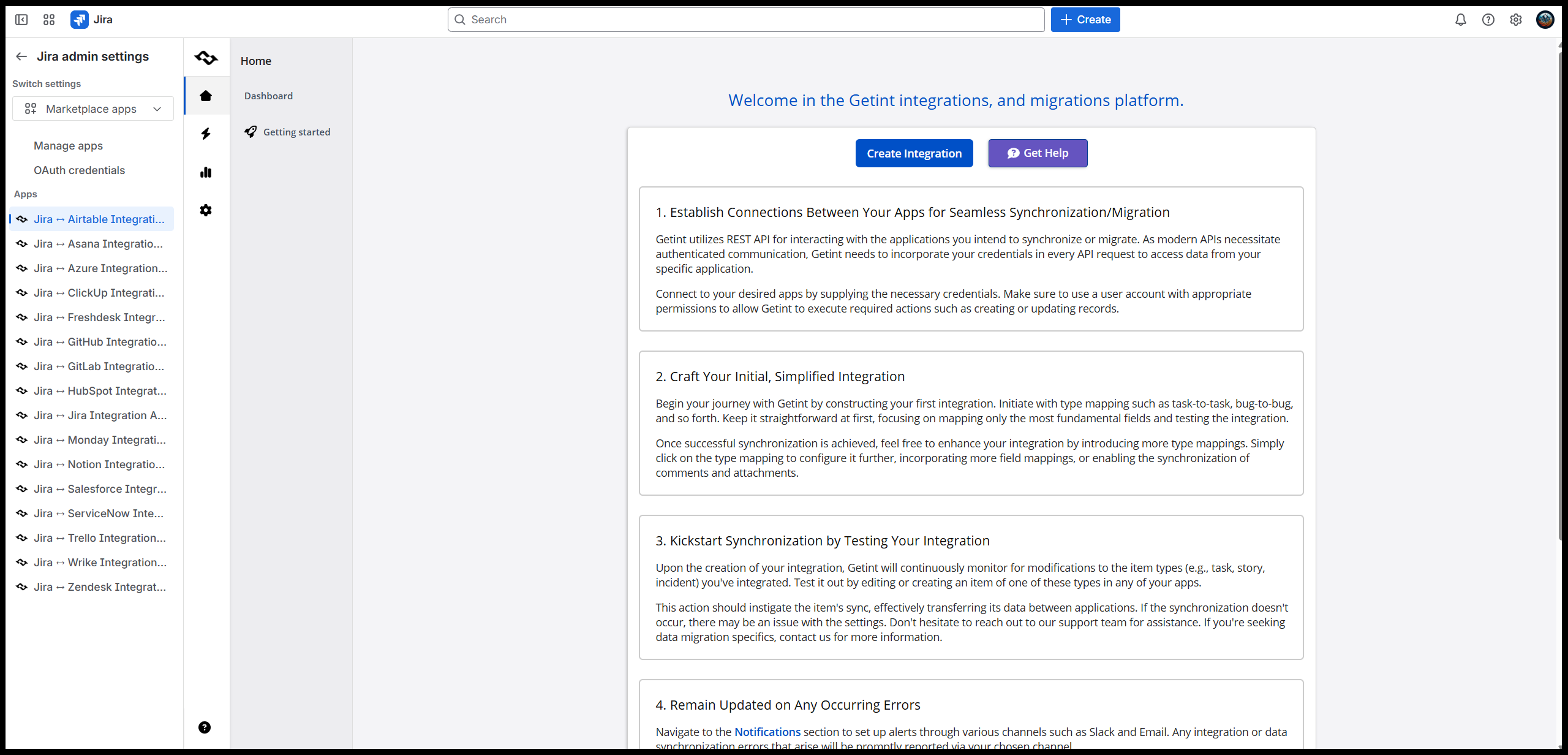Select Getting started menu item
Screen dimensions: 1568x755
coord(296,132)
